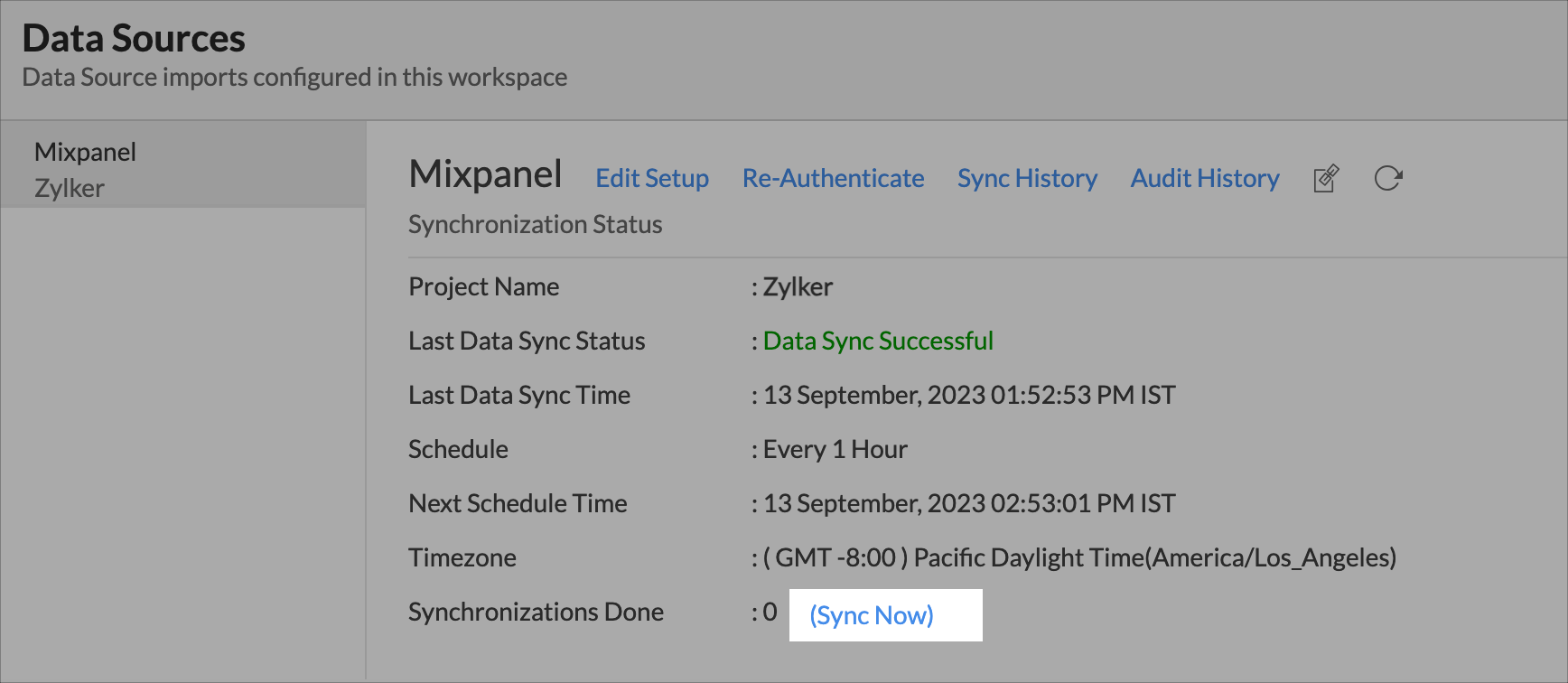1568x683 pixels.
Task: Click the Pacific Daylight Time timezone value
Action: click(x=1079, y=557)
